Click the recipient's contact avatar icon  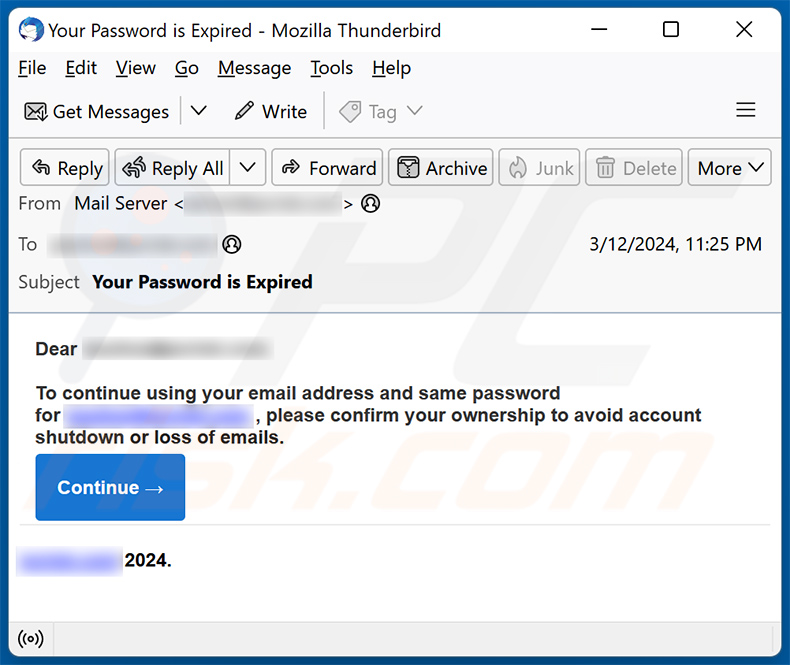[232, 244]
